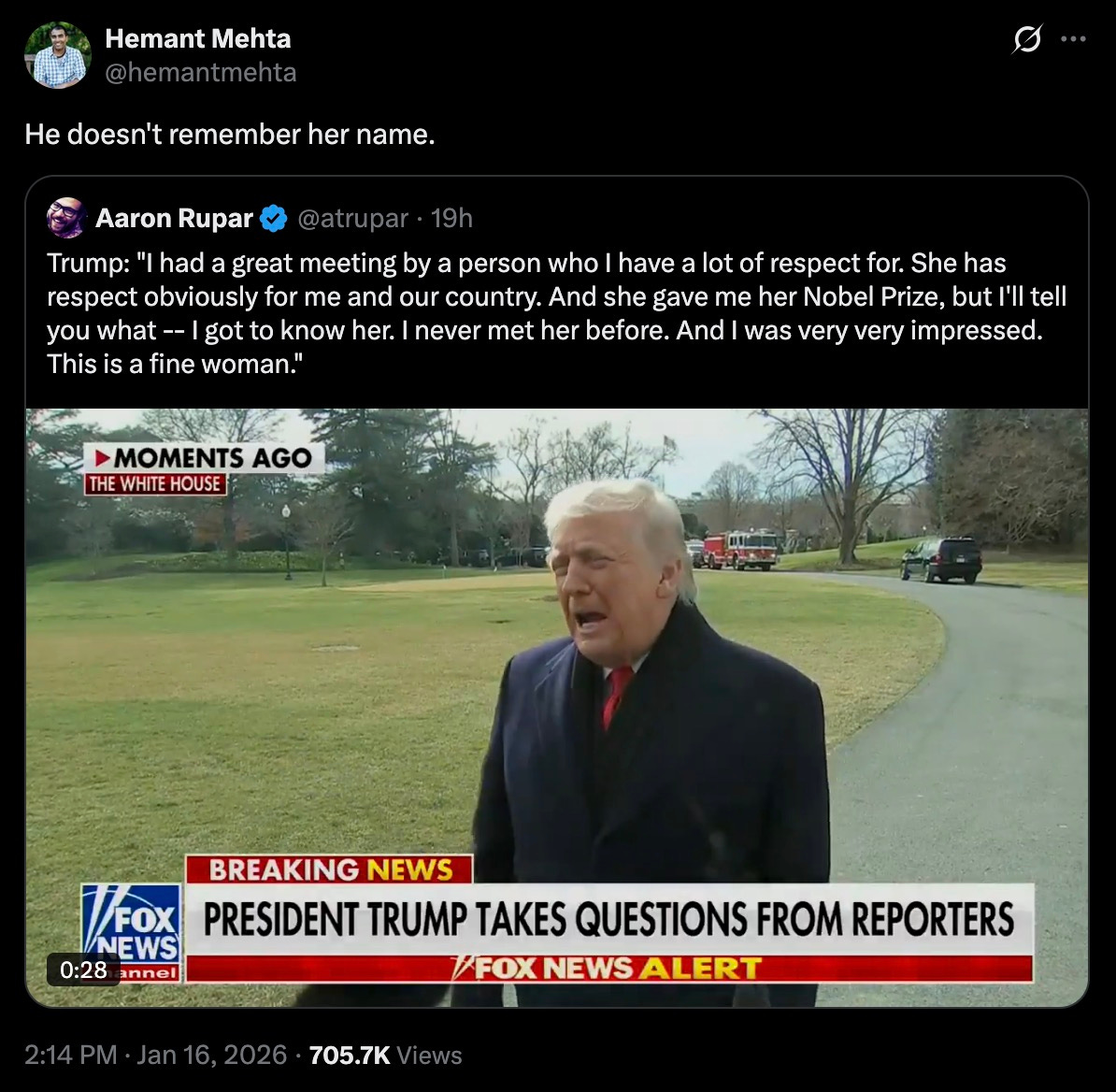Image resolution: width=1116 pixels, height=1092 pixels.
Task: Click the 705.7K Views count
Action: pyautogui.click(x=386, y=1055)
